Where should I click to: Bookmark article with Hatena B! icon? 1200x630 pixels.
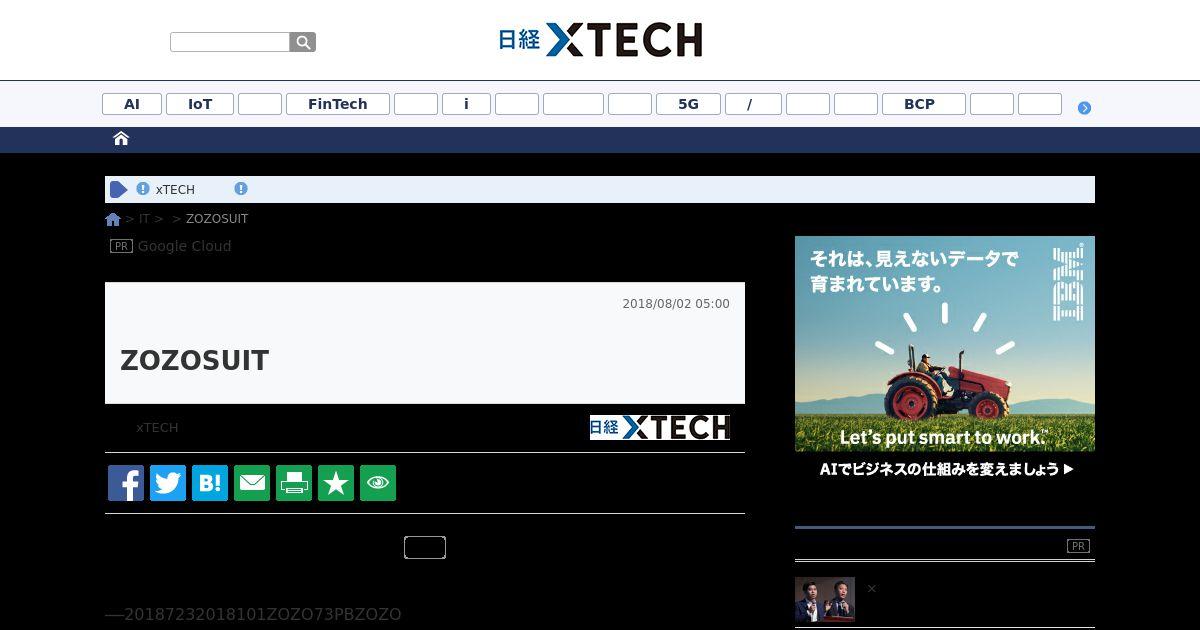pyautogui.click(x=210, y=483)
